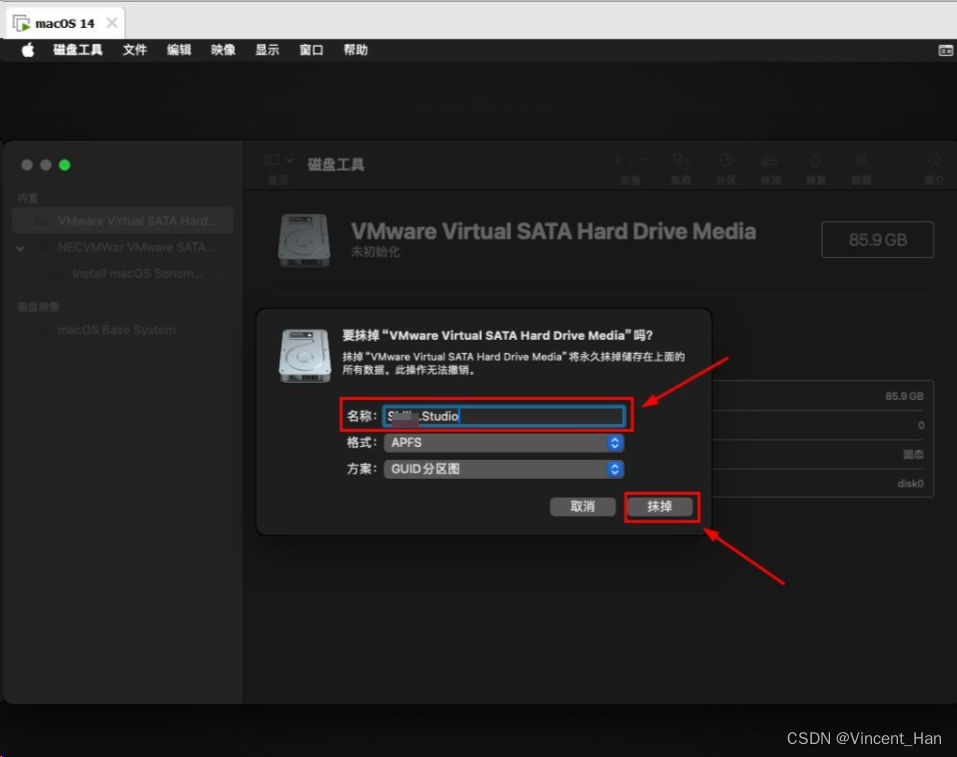Open the 格式 APFS format dropdown
957x757 pixels.
tap(504, 443)
